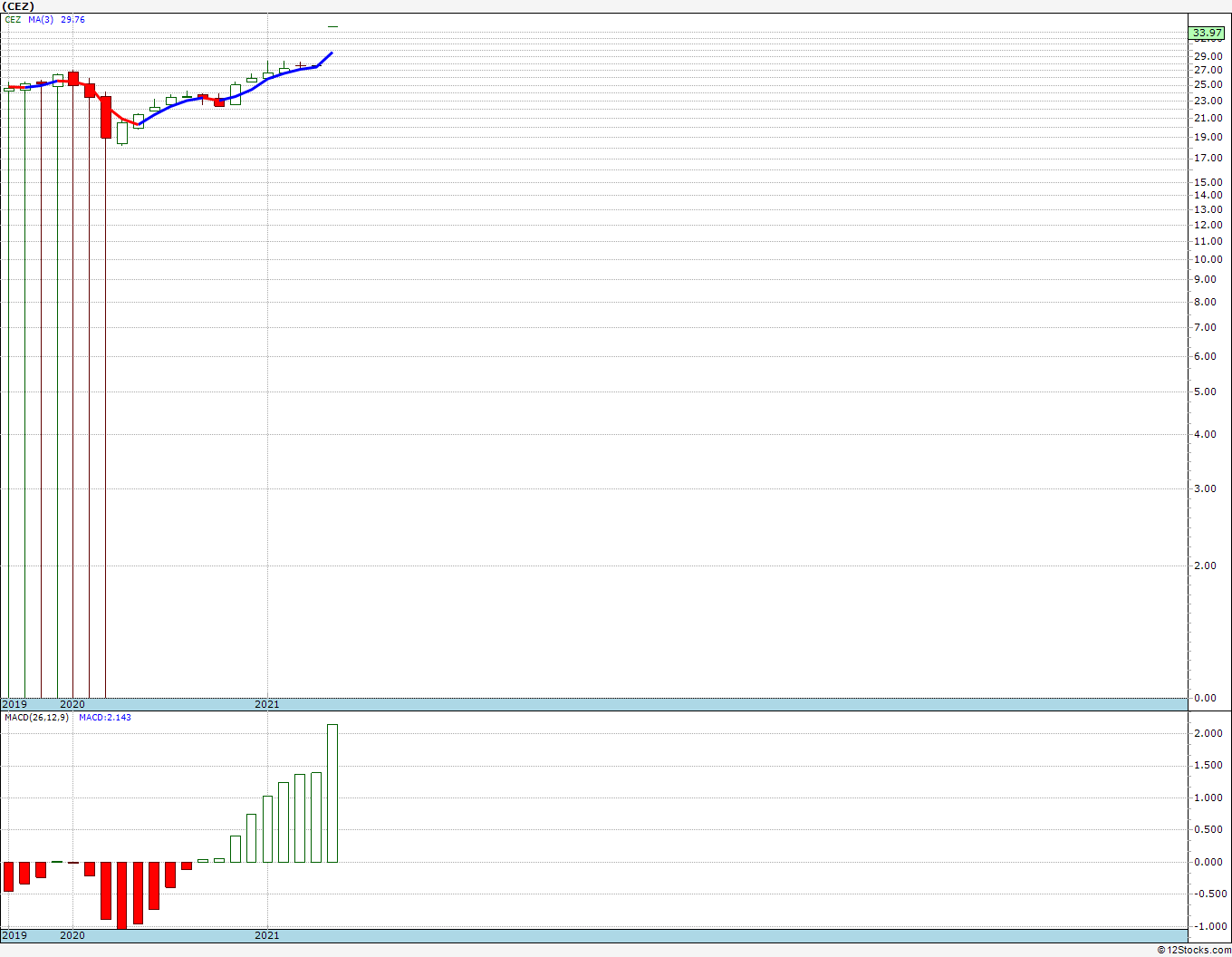This screenshot has height=957, width=1232.
Task: Click the MACD(26,12,9) indicator label
Action: point(36,718)
